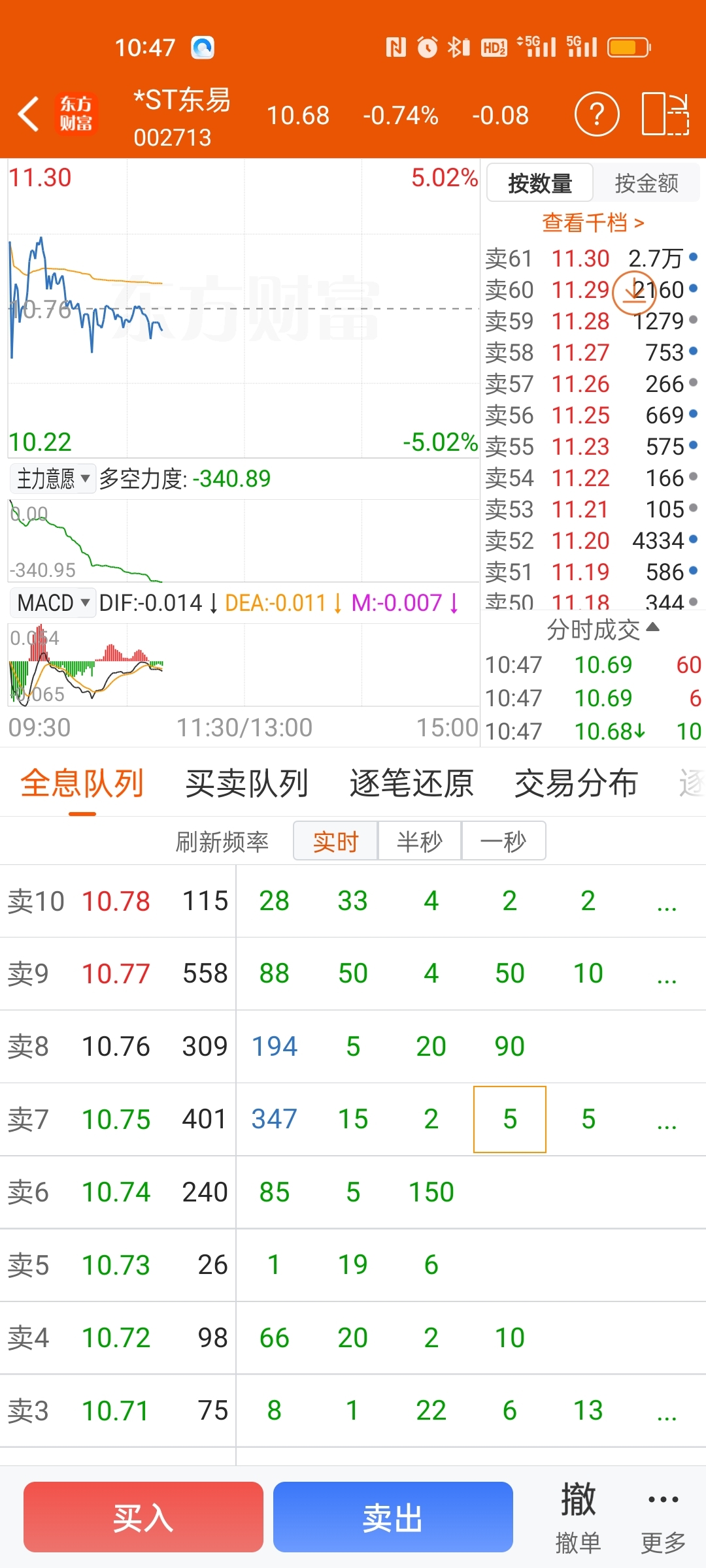The width and height of the screenshot is (706, 1568).
Task: Open 更多 three-dots menu
Action: 663,1517
